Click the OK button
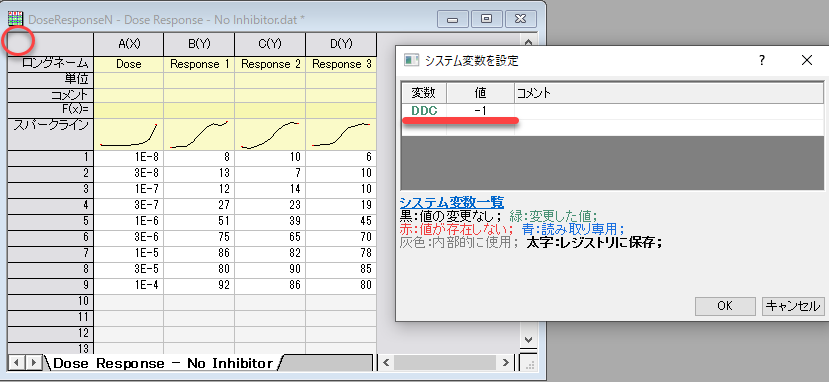The image size is (829, 382). 725,306
